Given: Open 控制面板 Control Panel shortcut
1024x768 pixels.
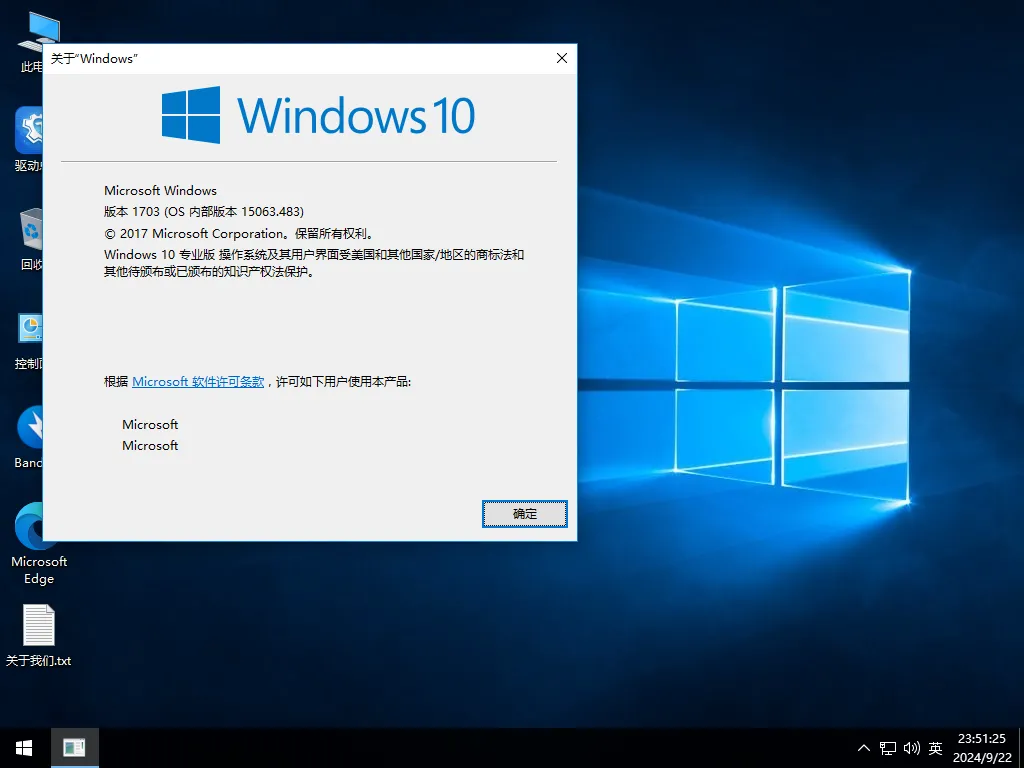Looking at the screenshot, I should click(30, 330).
